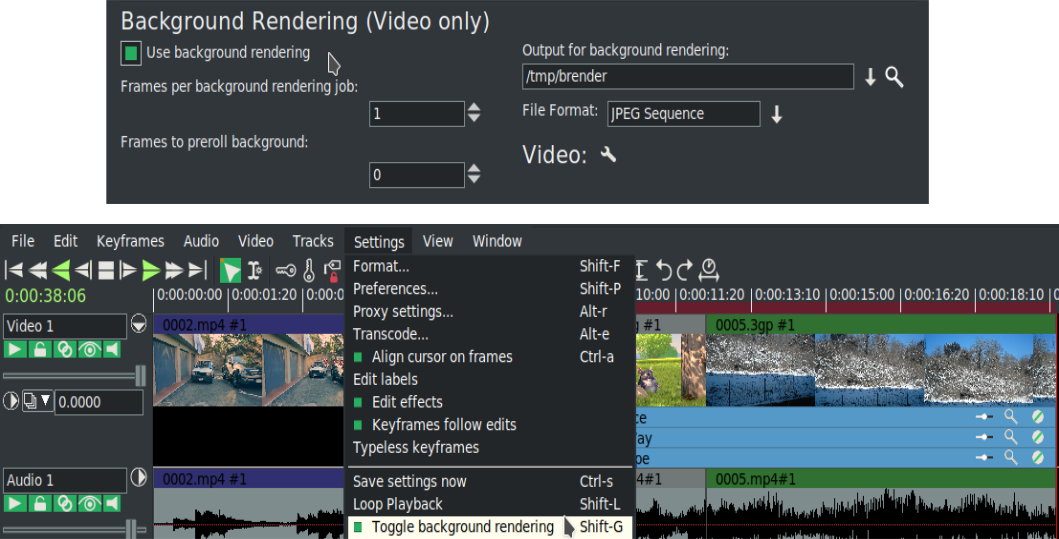
Task: Expand the Video 1 track with its round arrow
Action: tap(139, 324)
